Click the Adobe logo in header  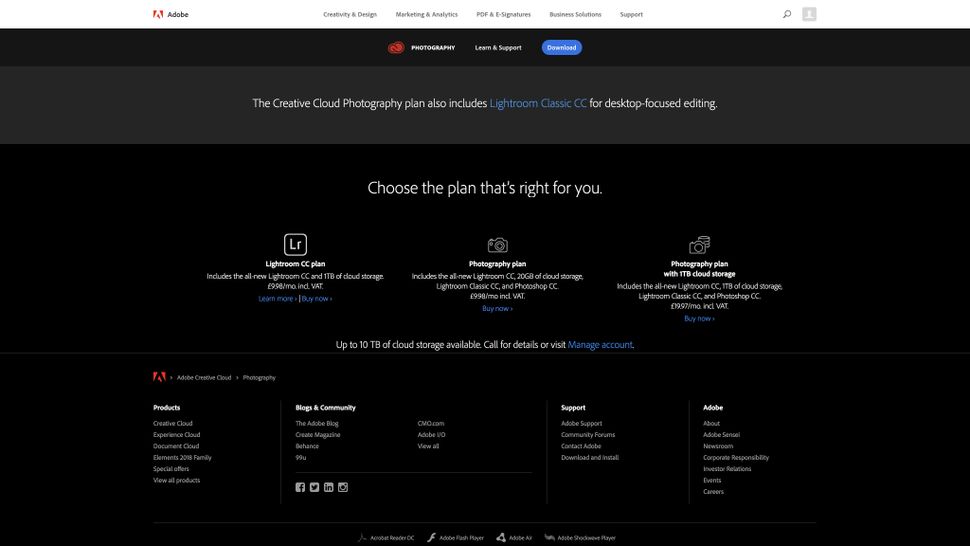point(171,14)
